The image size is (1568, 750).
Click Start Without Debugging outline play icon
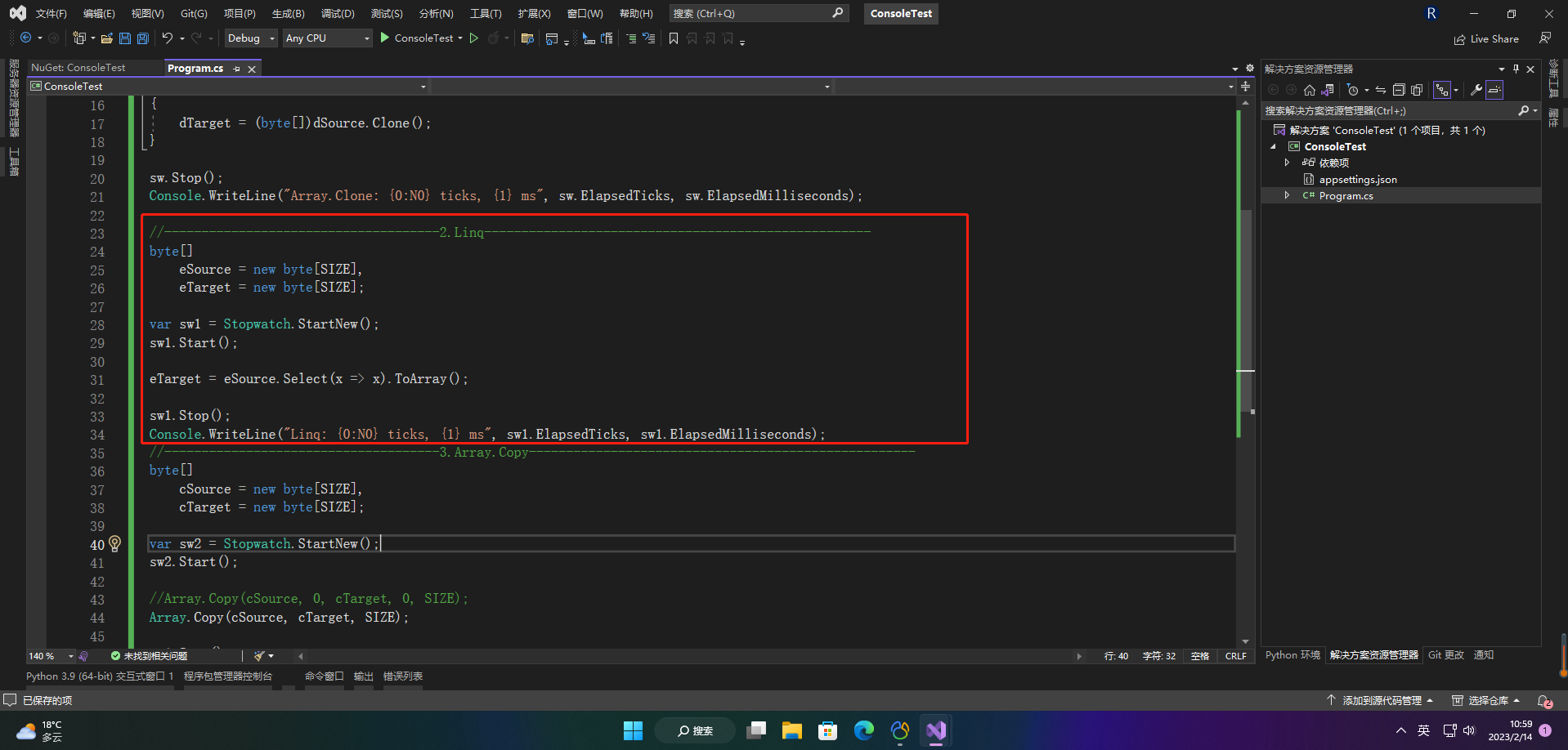point(473,38)
